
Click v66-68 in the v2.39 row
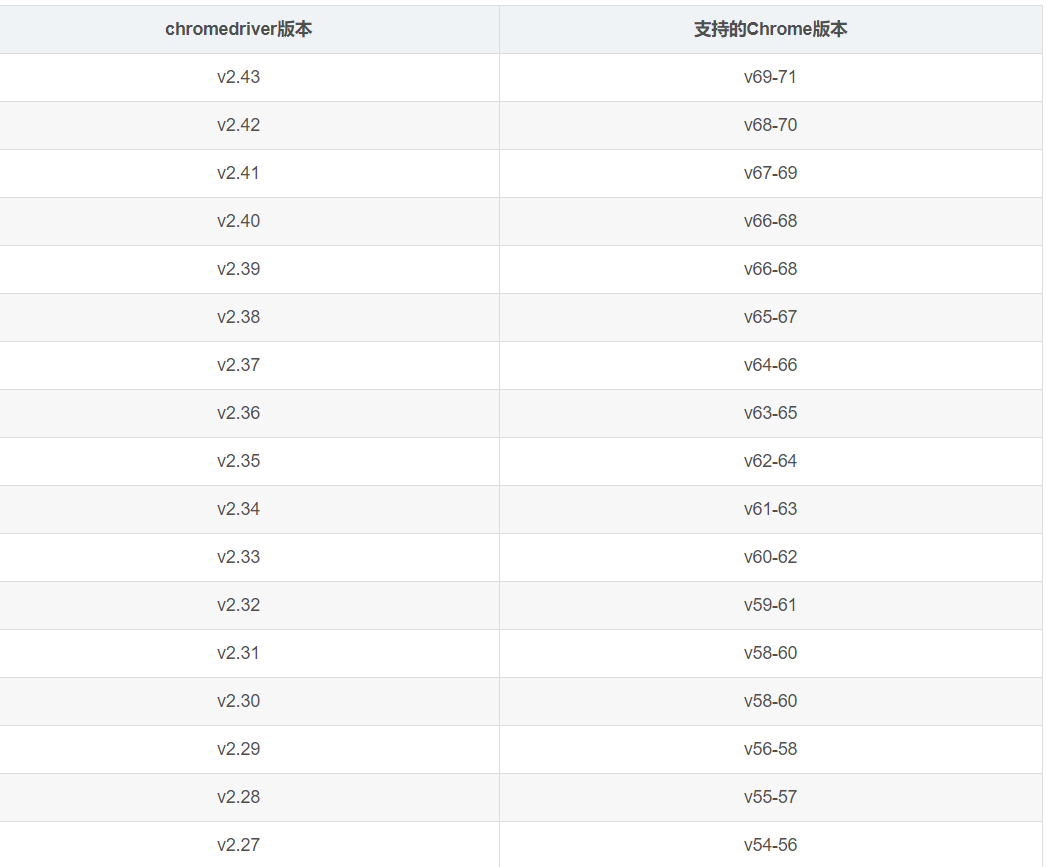[770, 269]
